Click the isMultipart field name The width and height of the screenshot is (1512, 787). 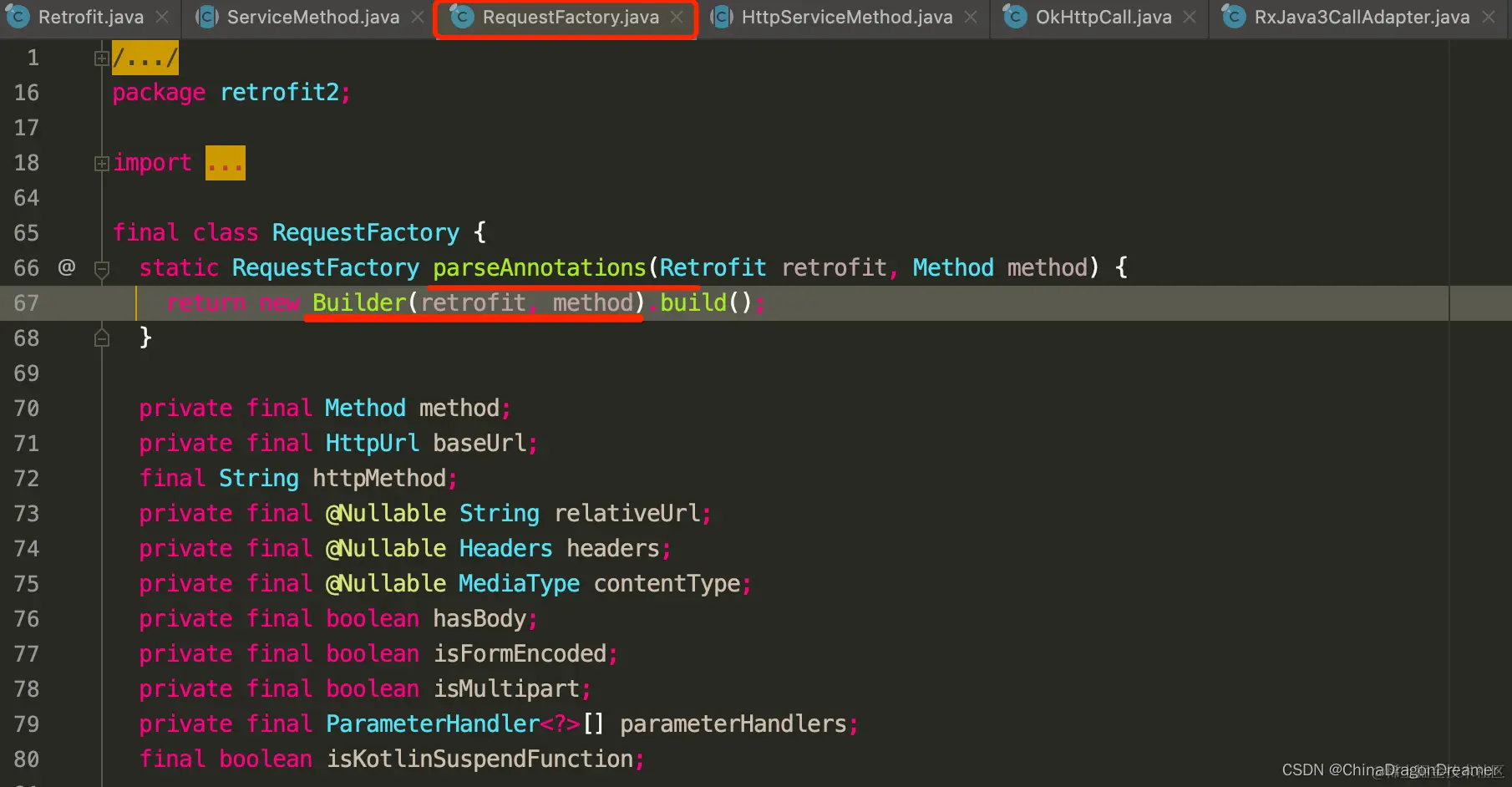(506, 688)
